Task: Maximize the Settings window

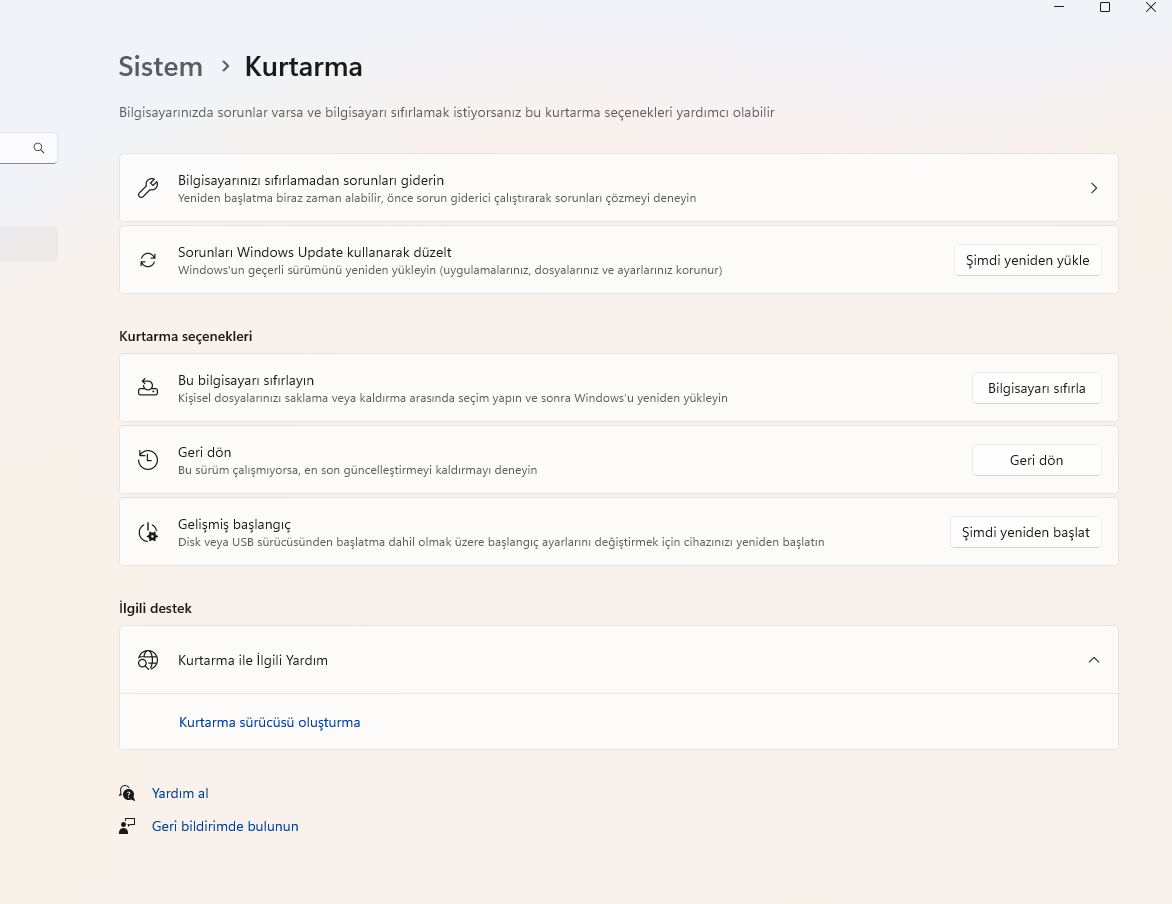Action: pos(1105,7)
